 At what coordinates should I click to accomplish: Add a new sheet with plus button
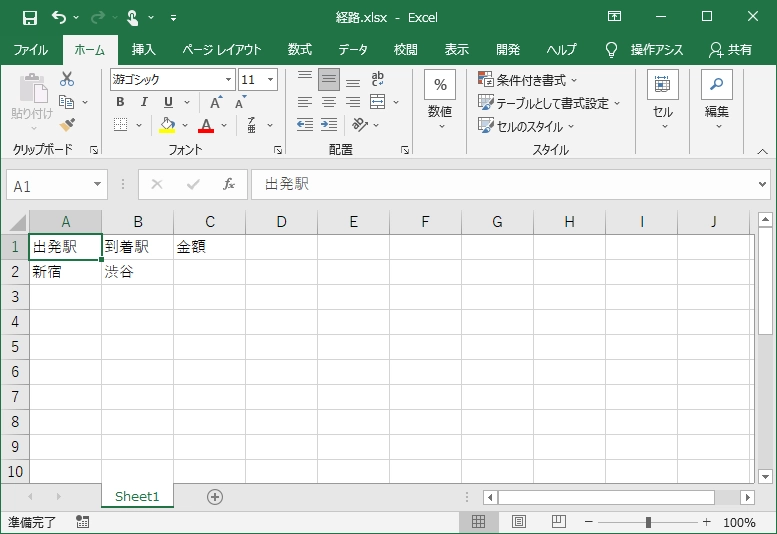click(215, 497)
